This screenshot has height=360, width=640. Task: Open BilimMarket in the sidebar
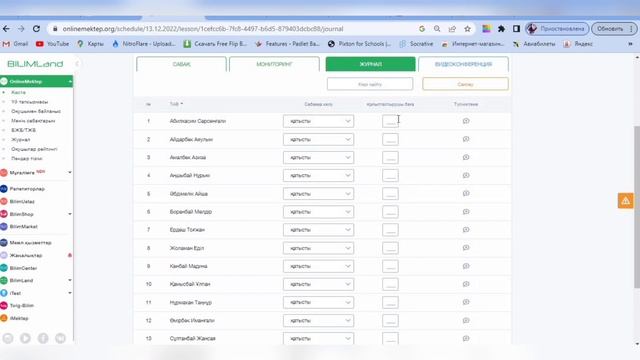23,226
